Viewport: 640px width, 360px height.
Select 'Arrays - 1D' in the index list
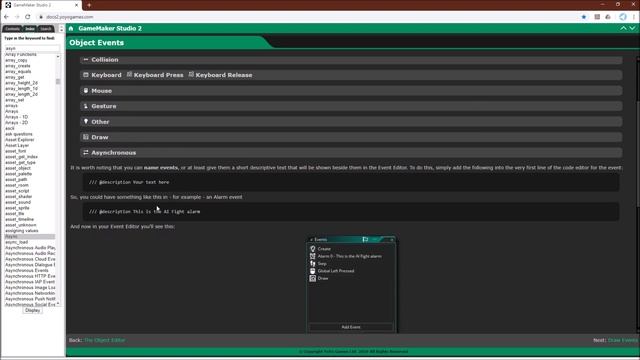(x=16, y=117)
